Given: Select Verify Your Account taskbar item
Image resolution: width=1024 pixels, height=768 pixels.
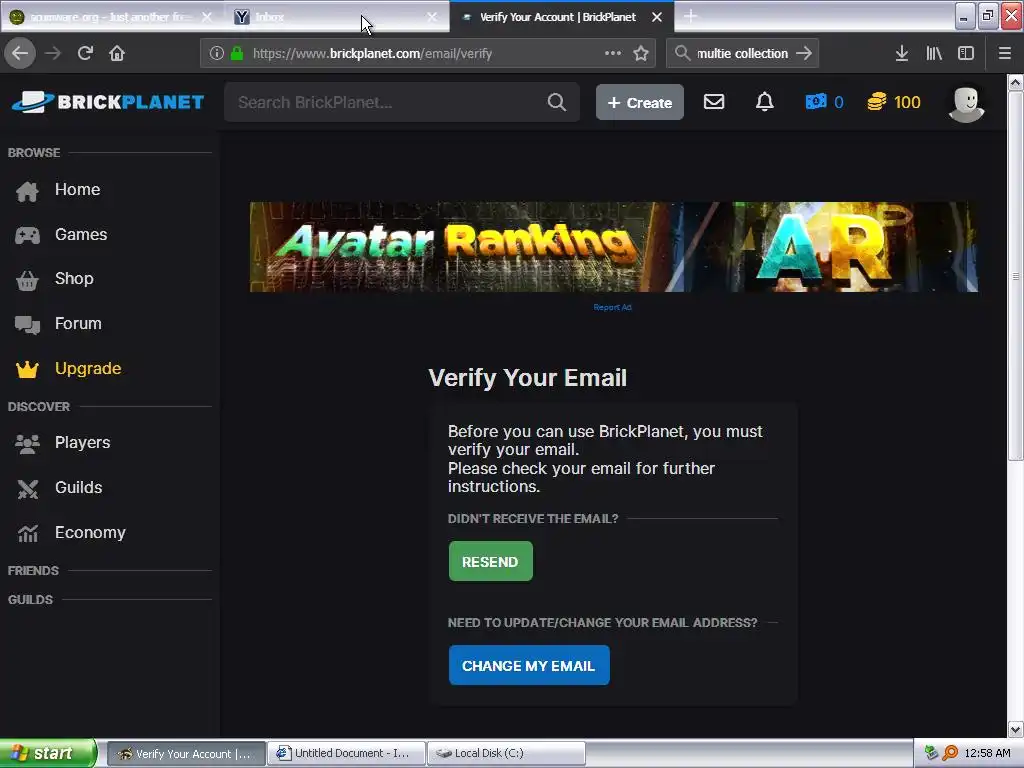Looking at the screenshot, I should (x=186, y=754).
